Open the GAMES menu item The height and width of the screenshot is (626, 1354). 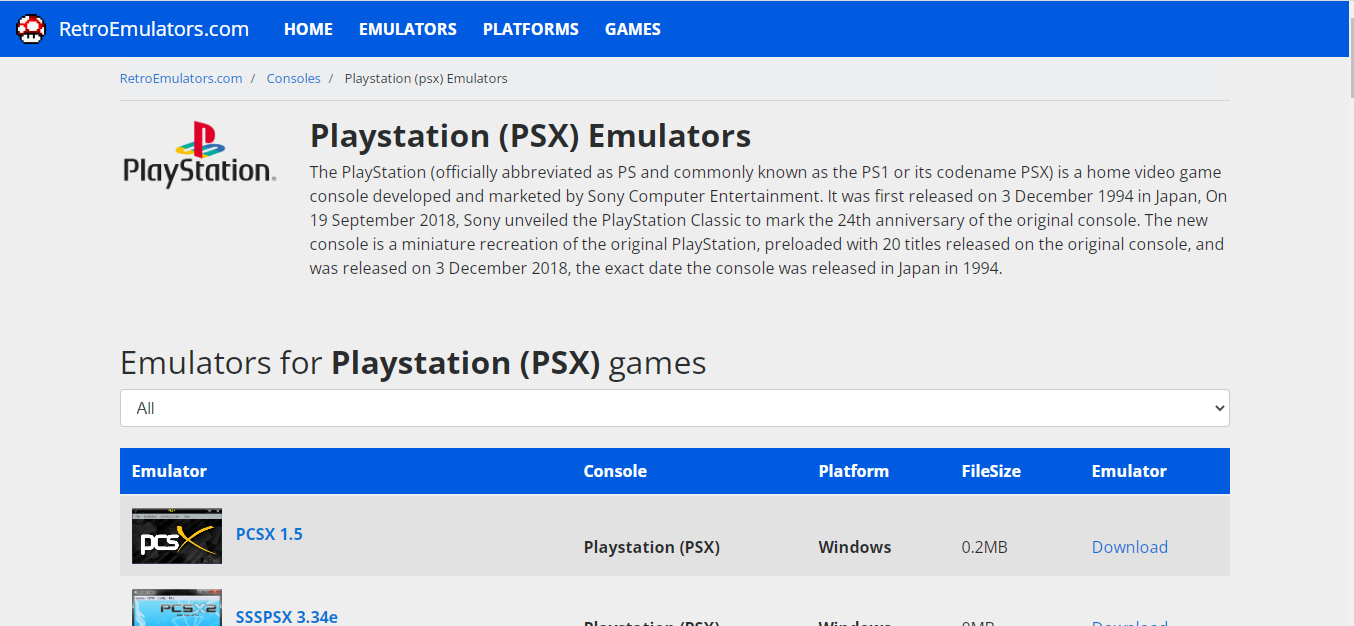click(633, 29)
